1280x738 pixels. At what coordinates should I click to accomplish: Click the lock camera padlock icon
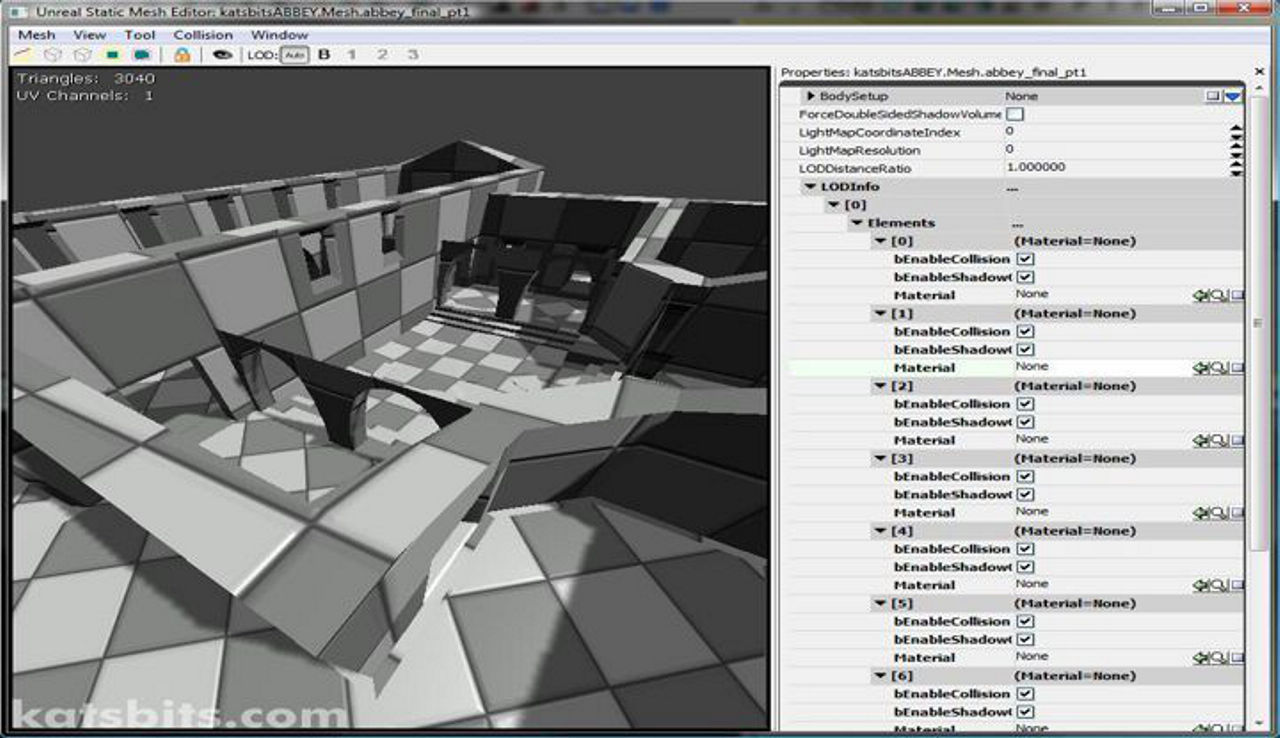182,55
